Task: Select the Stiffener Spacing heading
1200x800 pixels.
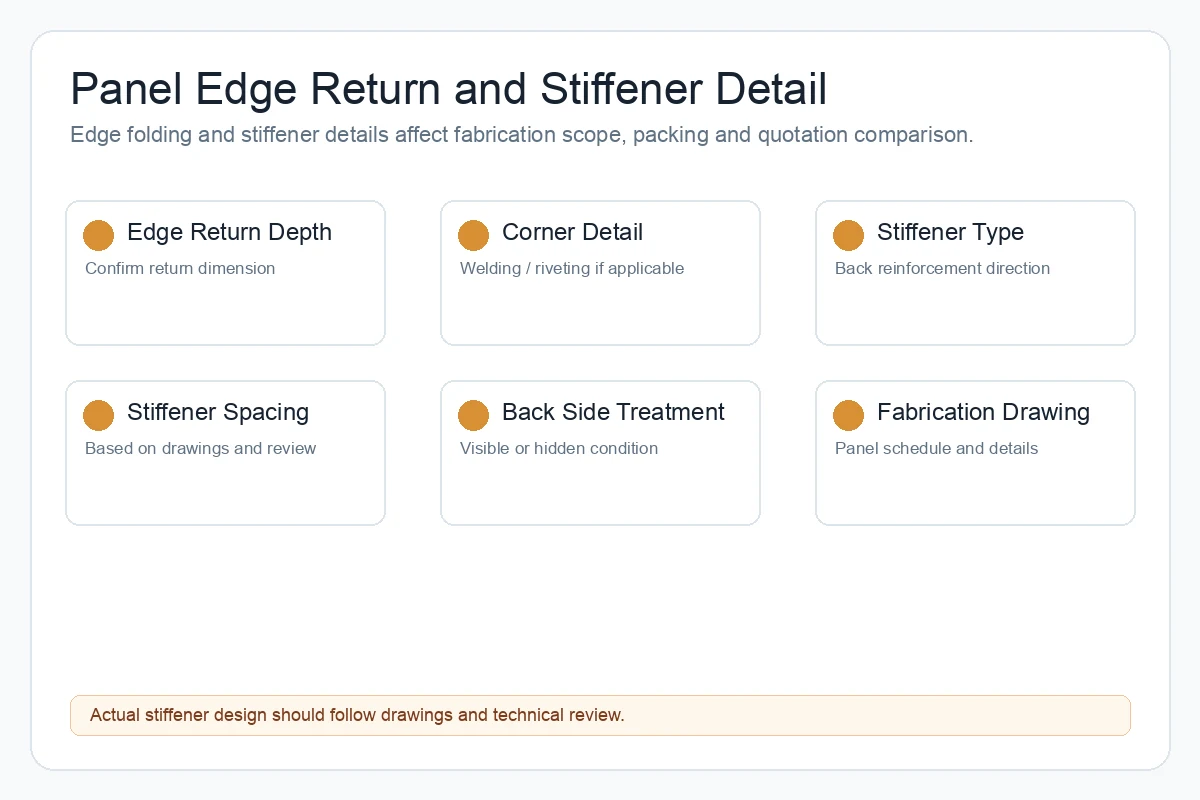Action: (218, 412)
